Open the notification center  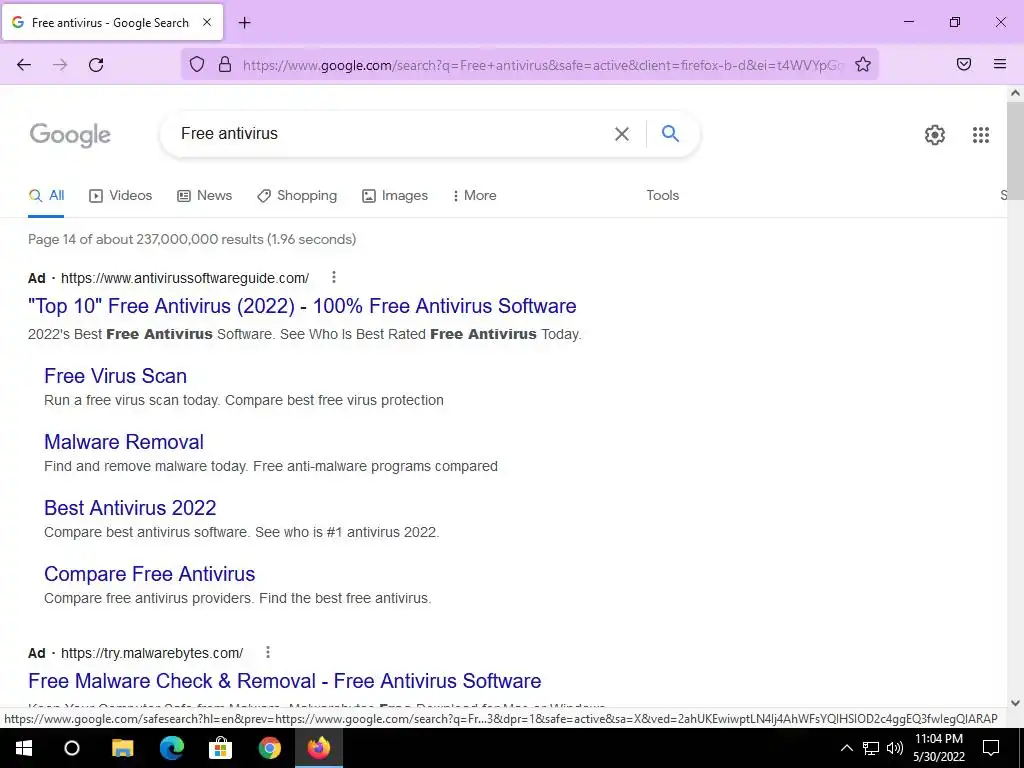[991, 748]
